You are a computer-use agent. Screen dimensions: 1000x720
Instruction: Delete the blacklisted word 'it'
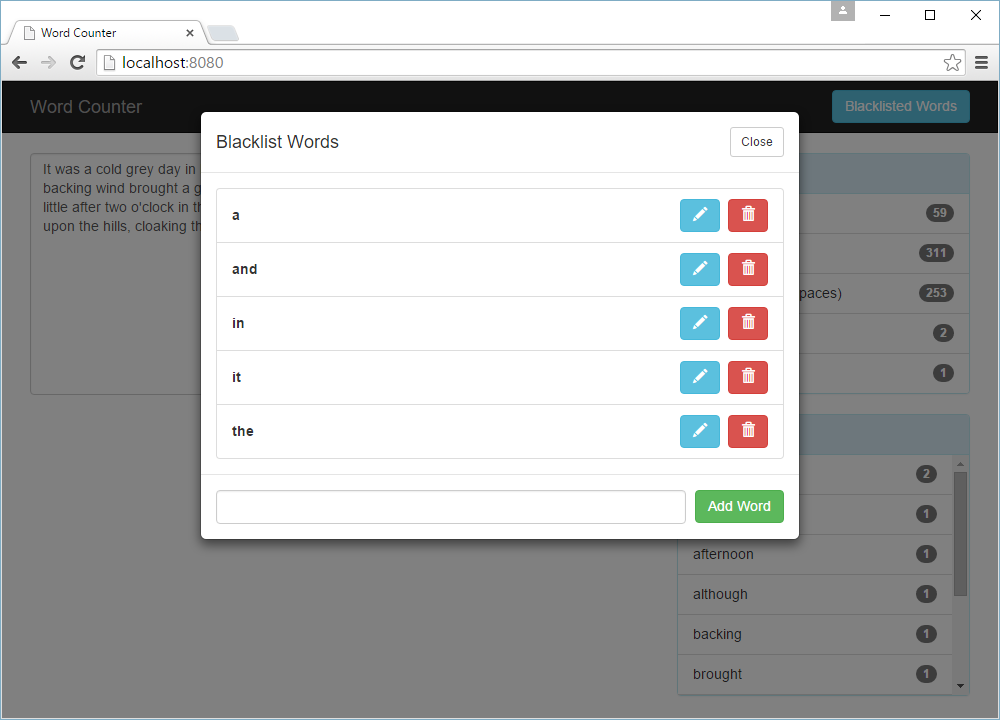(748, 377)
